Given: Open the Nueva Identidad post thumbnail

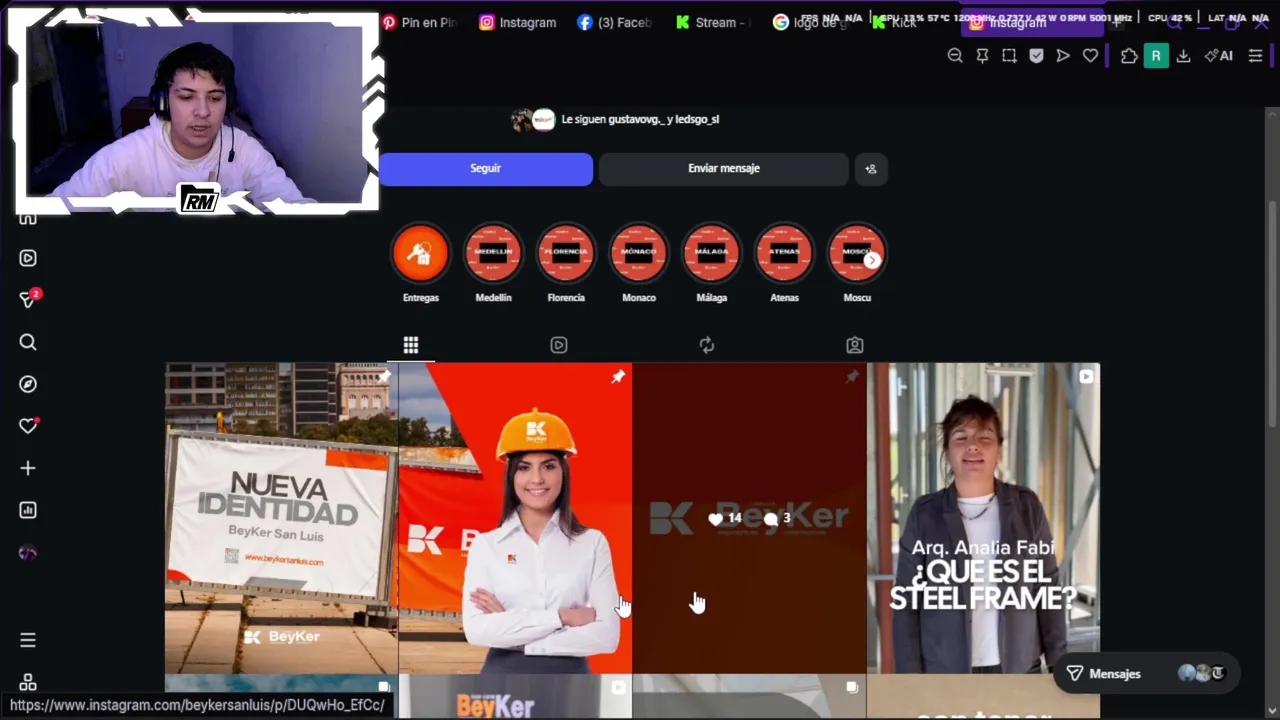Looking at the screenshot, I should [x=281, y=518].
